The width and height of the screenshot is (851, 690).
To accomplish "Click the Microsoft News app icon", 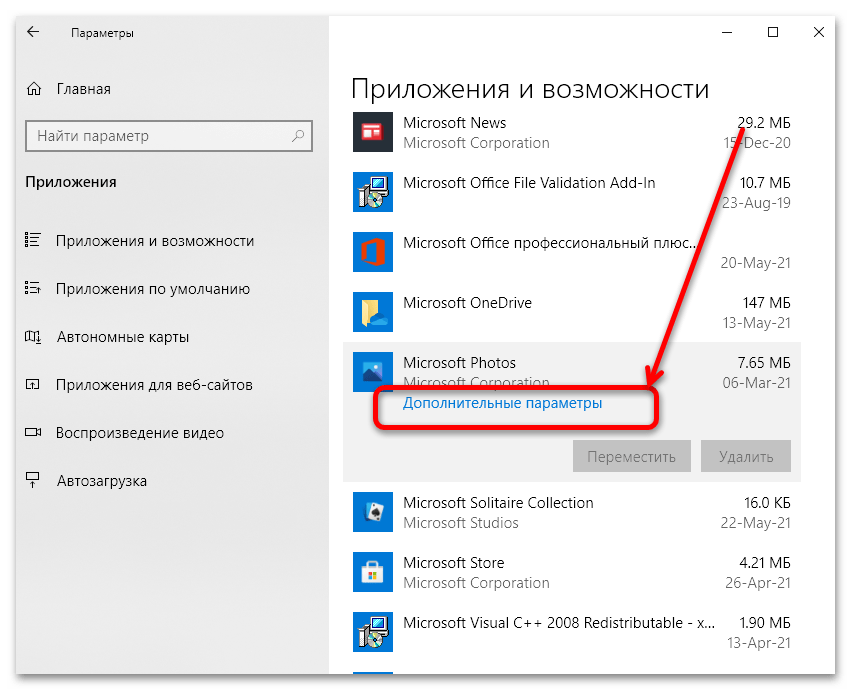I will [373, 132].
